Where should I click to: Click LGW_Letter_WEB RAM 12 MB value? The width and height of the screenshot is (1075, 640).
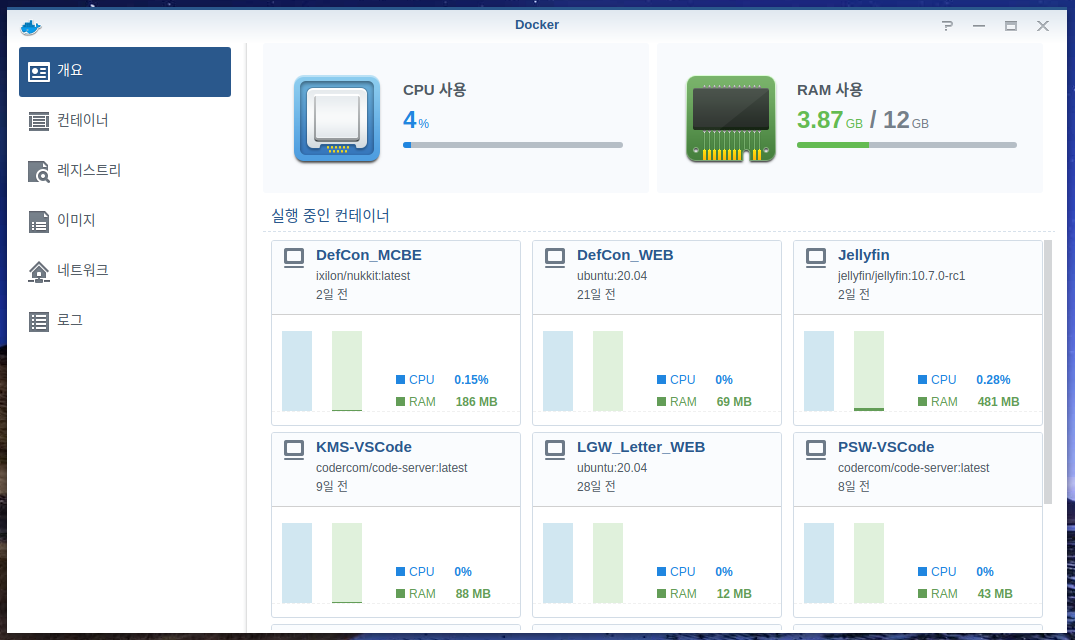pos(734,593)
